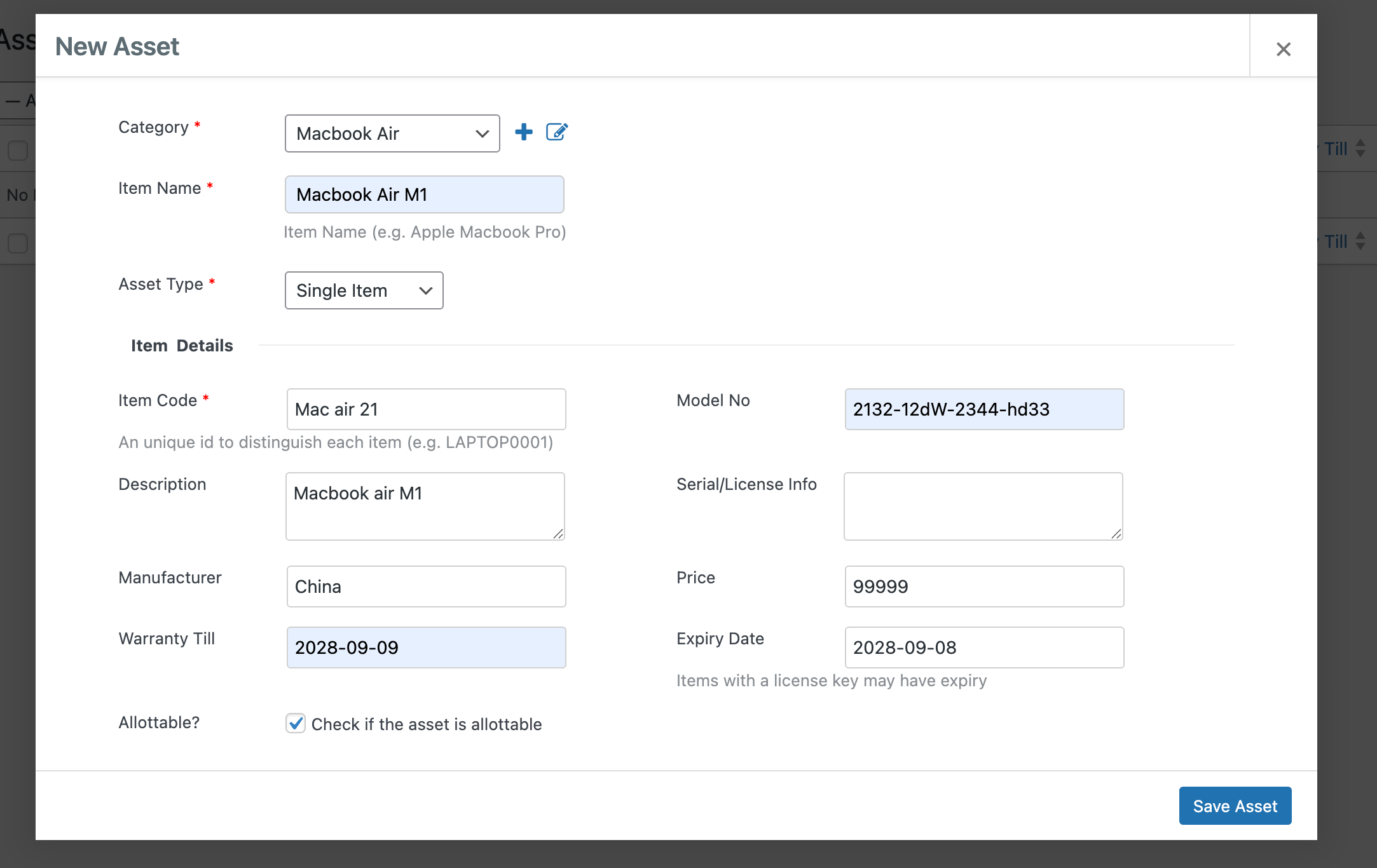Uncheck the asset is allottable checkbox
Viewport: 1377px width, 868px height.
coord(296,723)
